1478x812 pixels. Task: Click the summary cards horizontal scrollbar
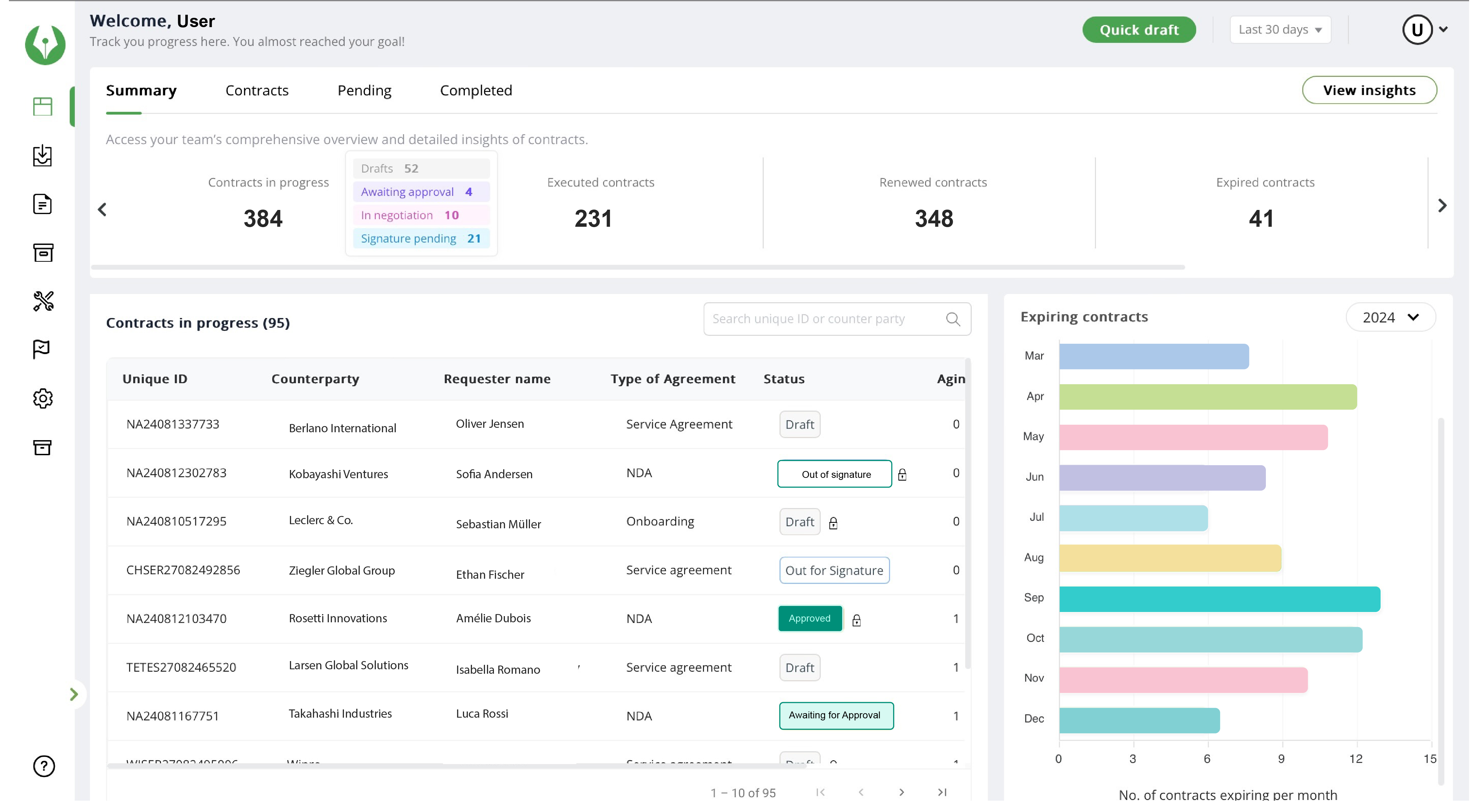click(x=638, y=267)
